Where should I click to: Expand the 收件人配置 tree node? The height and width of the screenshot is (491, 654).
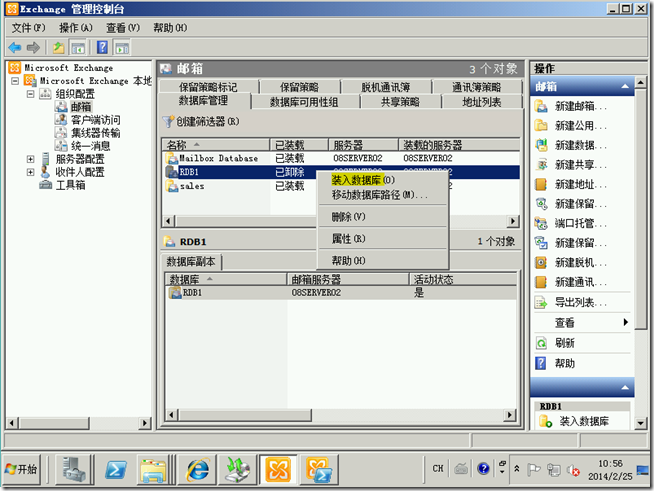[30, 172]
